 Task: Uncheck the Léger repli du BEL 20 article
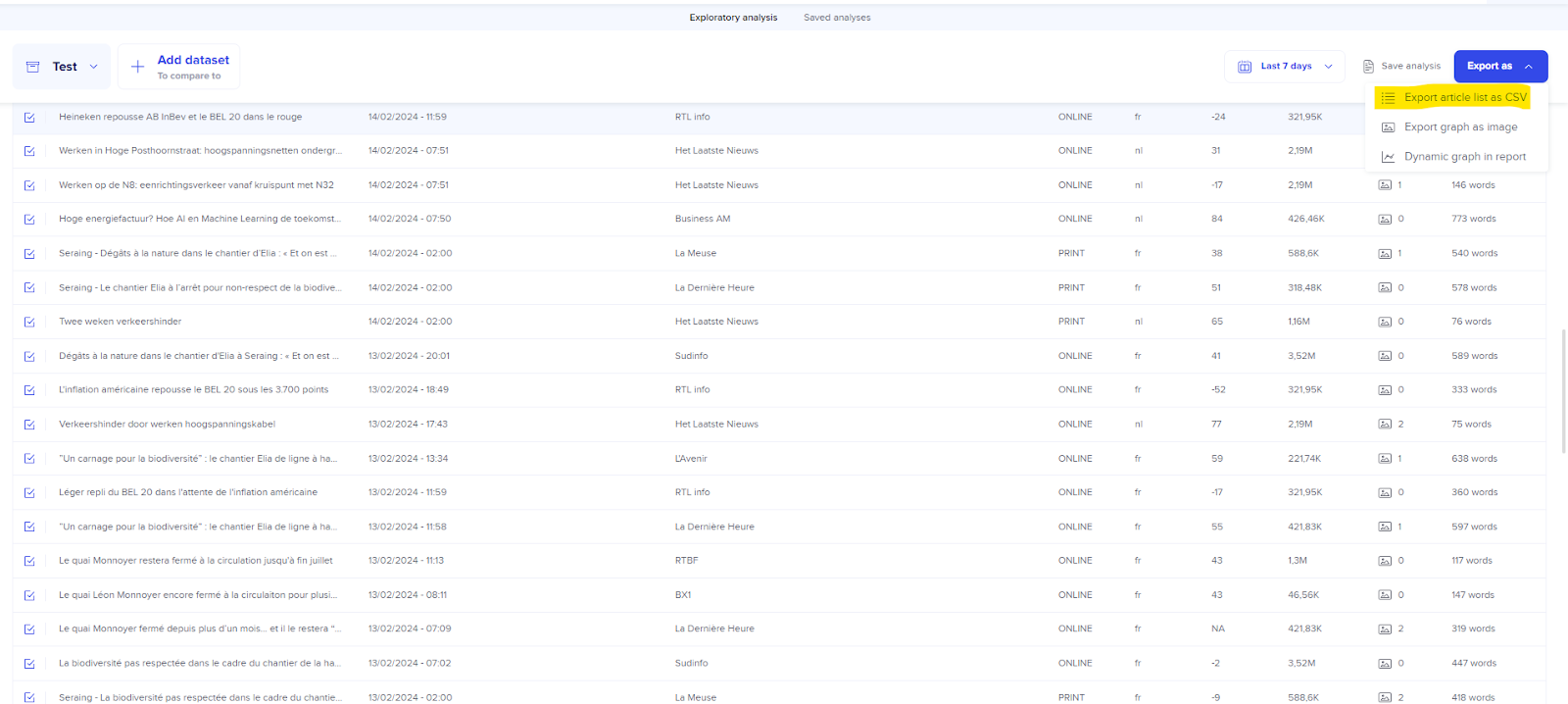tap(29, 492)
